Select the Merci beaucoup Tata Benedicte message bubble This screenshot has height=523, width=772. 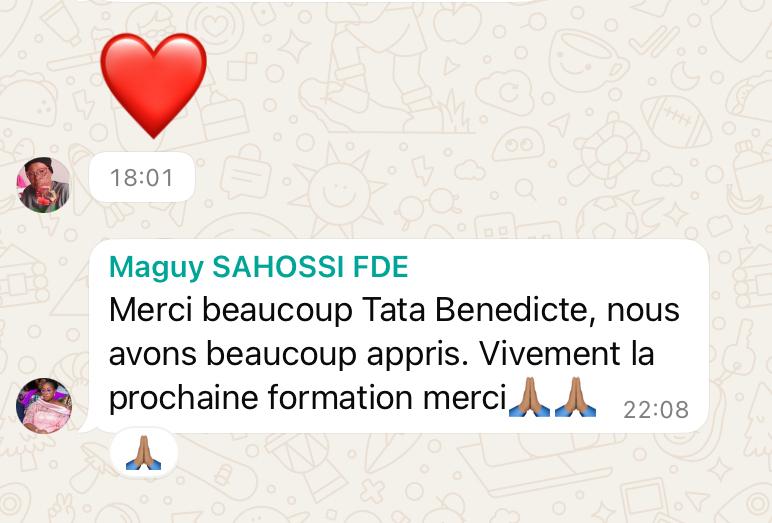[398, 336]
